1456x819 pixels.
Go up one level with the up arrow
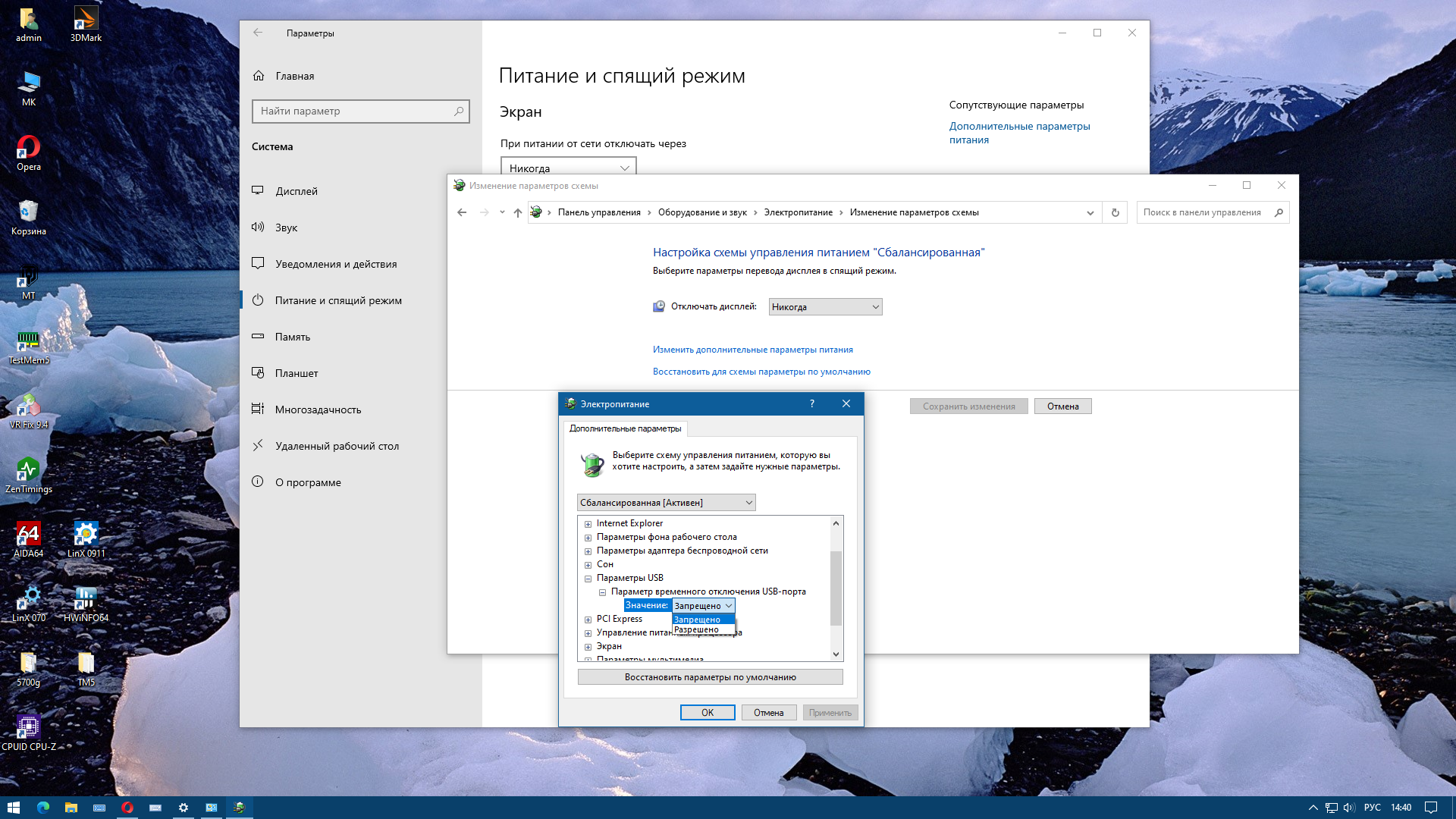(x=517, y=212)
